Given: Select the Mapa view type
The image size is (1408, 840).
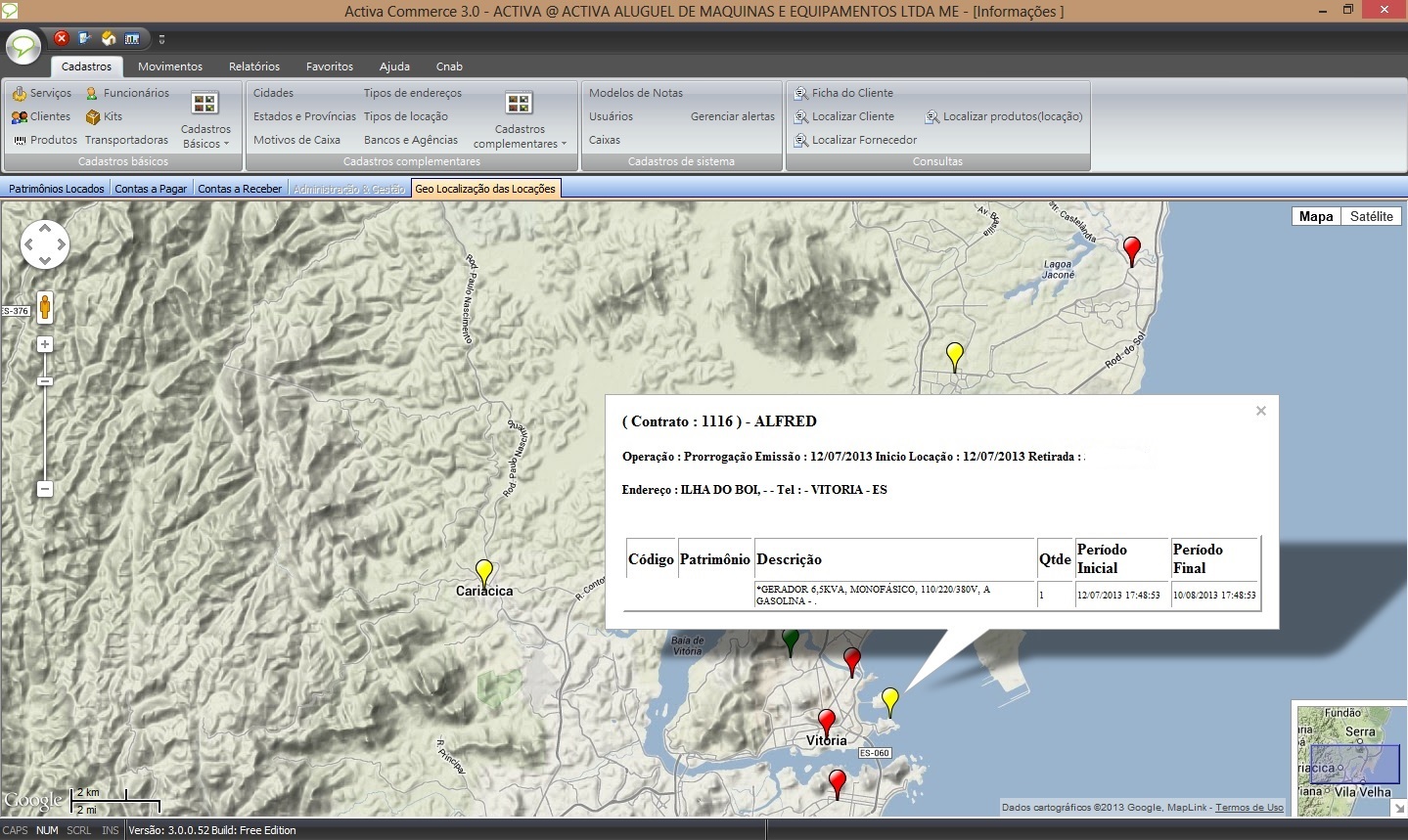Looking at the screenshot, I should 1315,216.
